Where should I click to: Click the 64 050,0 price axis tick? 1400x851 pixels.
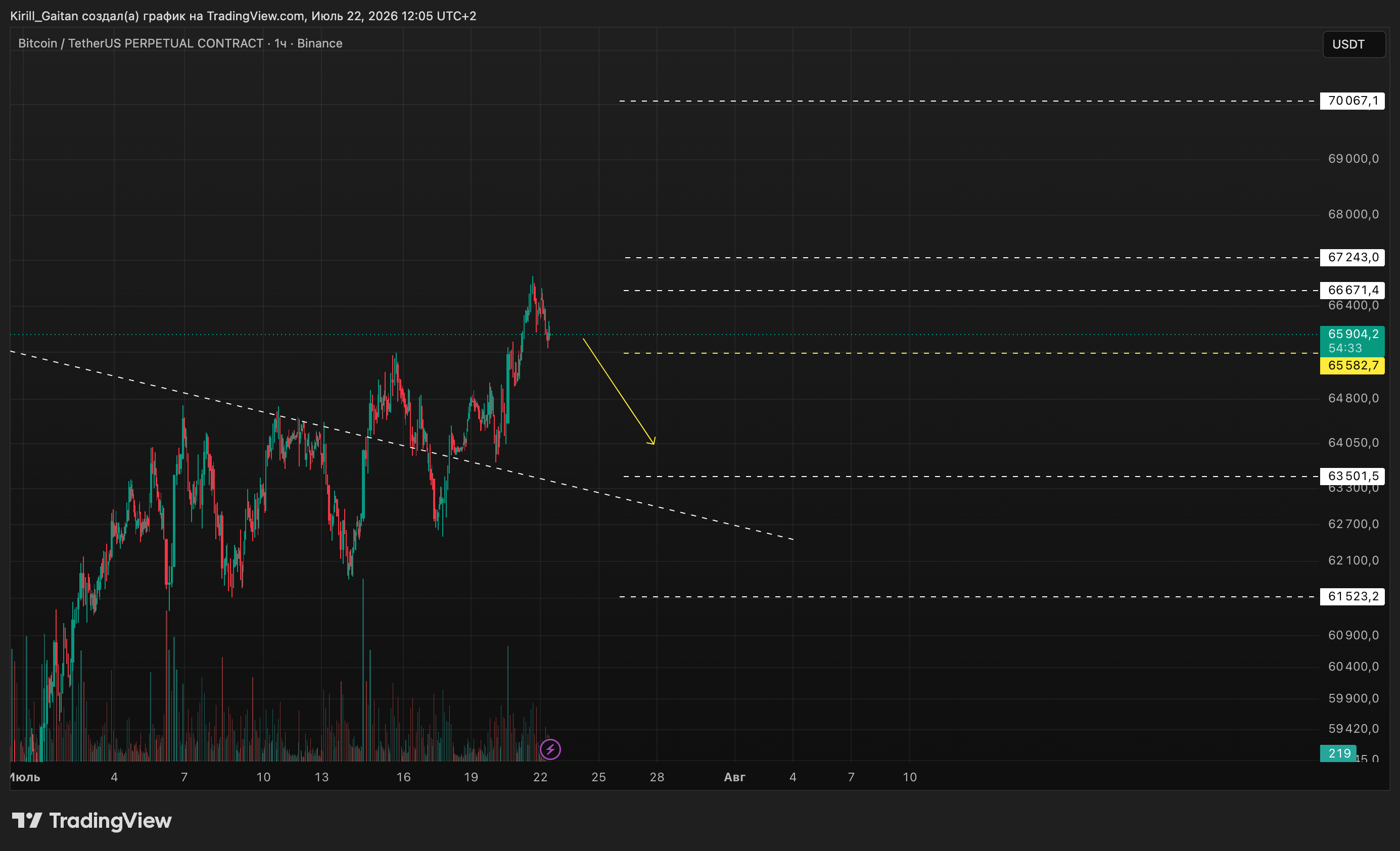coord(1353,443)
